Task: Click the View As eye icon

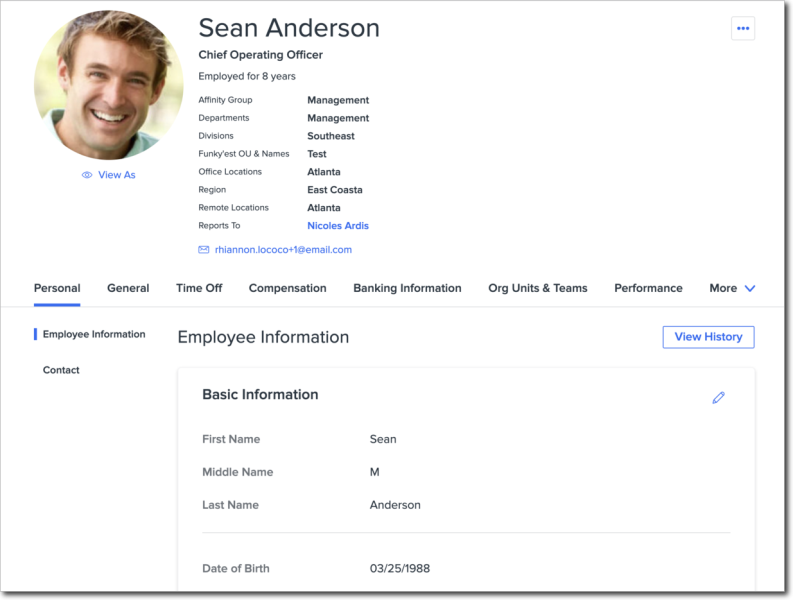Action: pos(87,175)
